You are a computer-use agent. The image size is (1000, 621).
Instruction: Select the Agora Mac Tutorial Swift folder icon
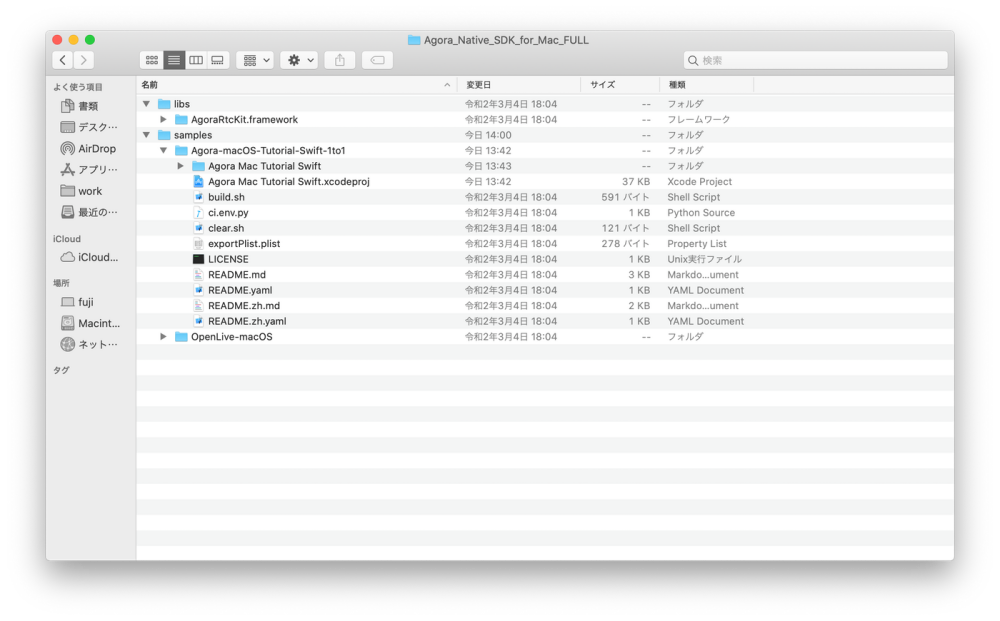[198, 166]
